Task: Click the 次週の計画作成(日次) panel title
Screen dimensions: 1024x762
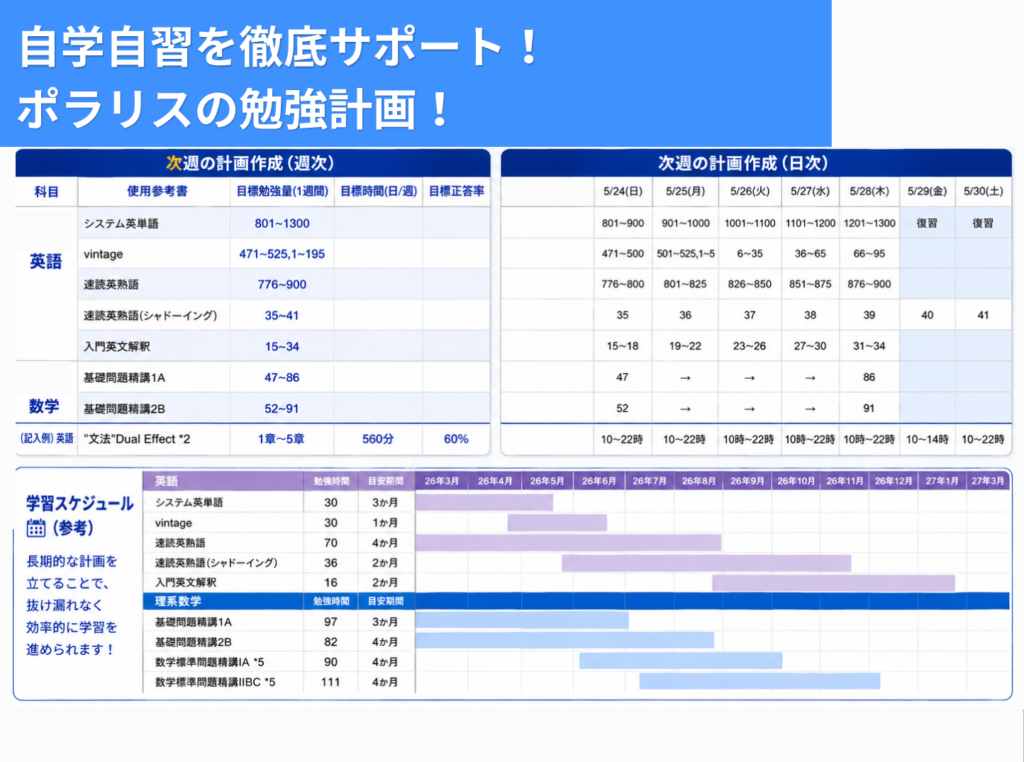Action: click(756, 163)
